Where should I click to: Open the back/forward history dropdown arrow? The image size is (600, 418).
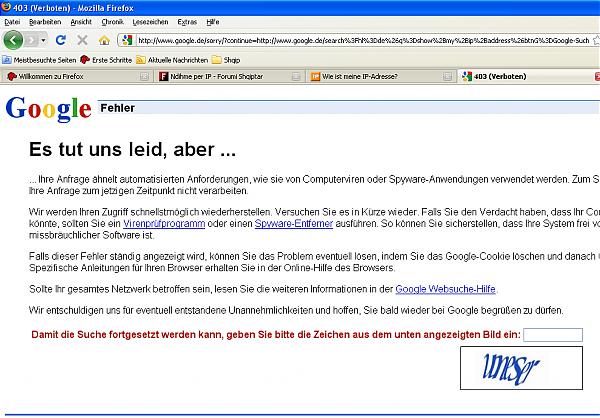pyautogui.click(x=43, y=40)
